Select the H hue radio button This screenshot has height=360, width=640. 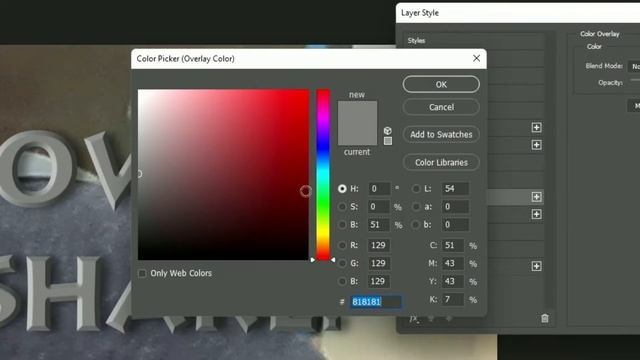tap(342, 189)
